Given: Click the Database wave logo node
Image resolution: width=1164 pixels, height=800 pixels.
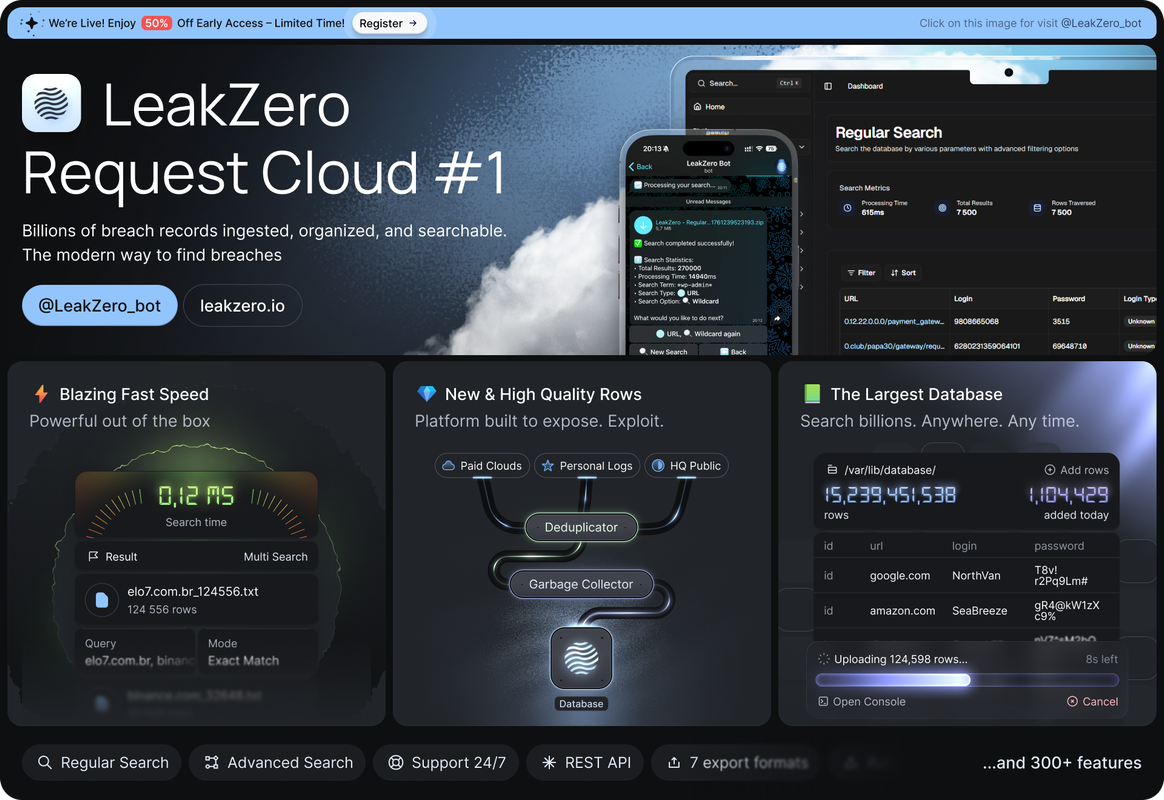Looking at the screenshot, I should (x=581, y=658).
